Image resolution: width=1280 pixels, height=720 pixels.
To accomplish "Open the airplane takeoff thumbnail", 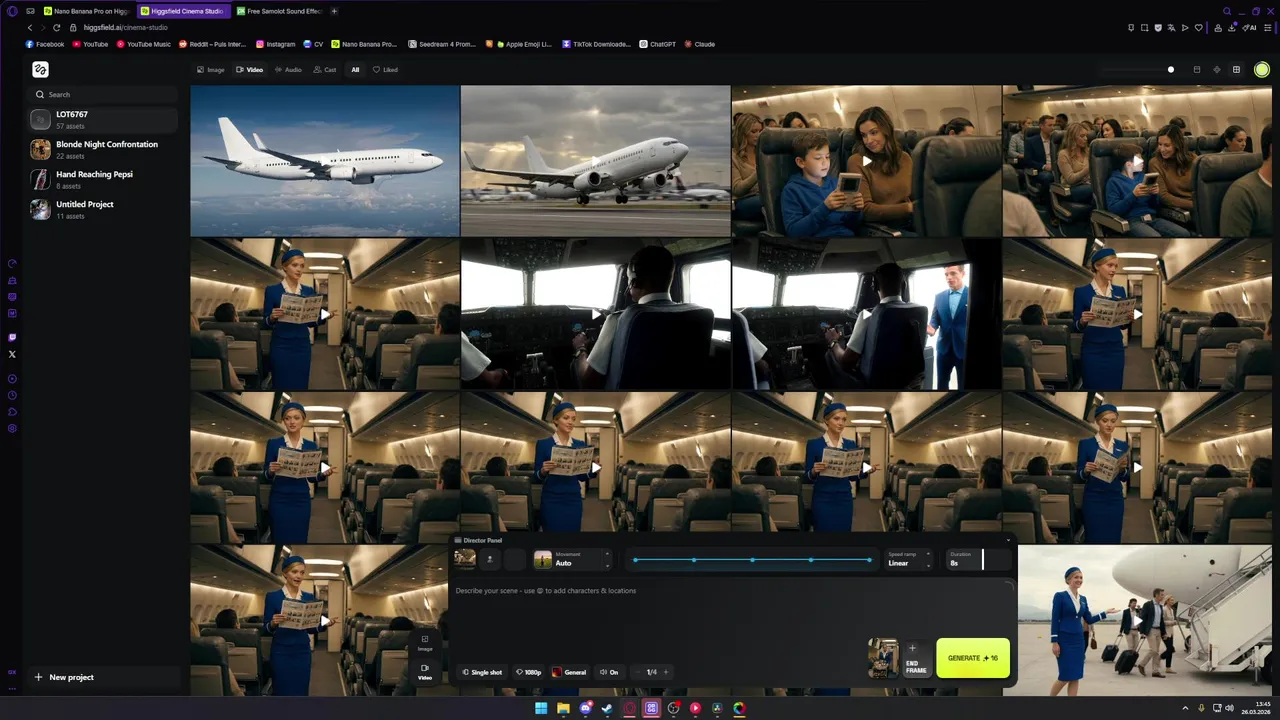I will (x=595, y=160).
